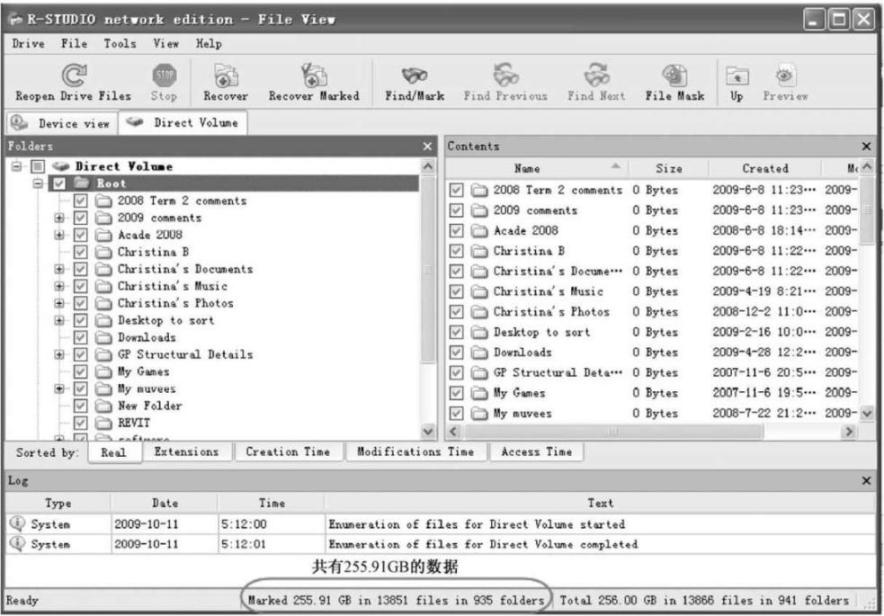Toggle Downloads checkbox in Contents list

[457, 352]
